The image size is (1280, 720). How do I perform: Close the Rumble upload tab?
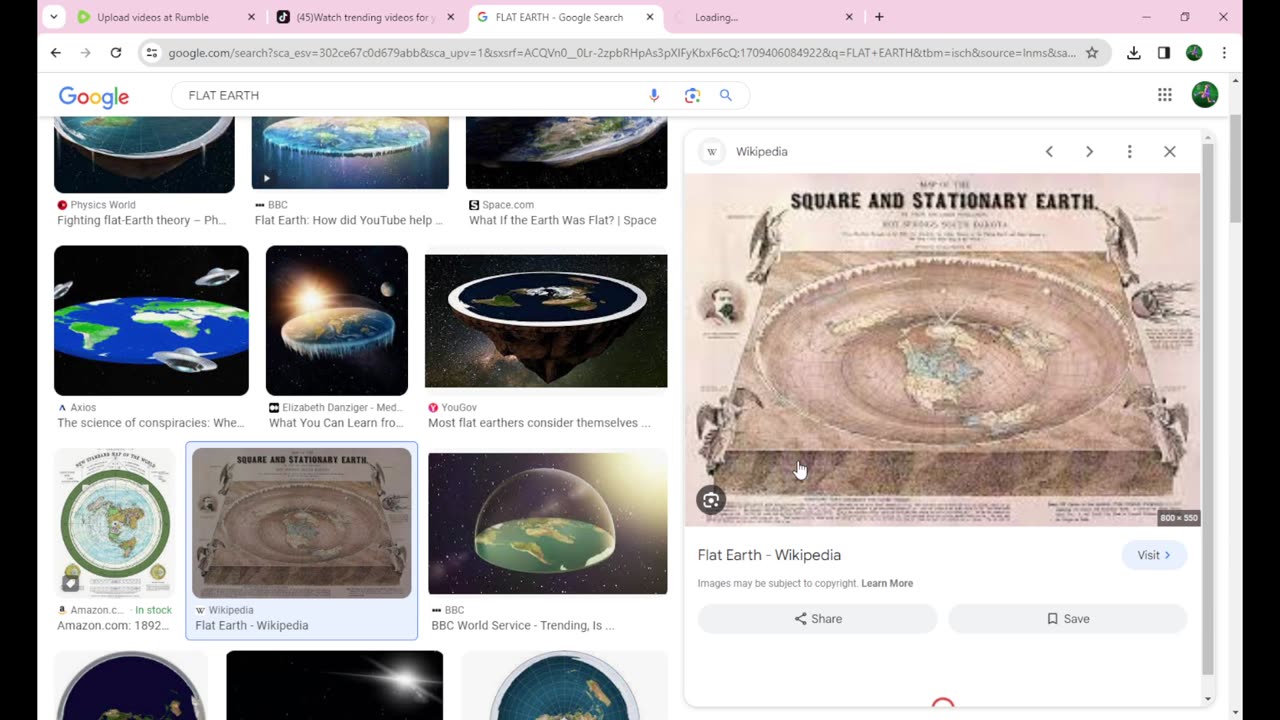tap(251, 17)
